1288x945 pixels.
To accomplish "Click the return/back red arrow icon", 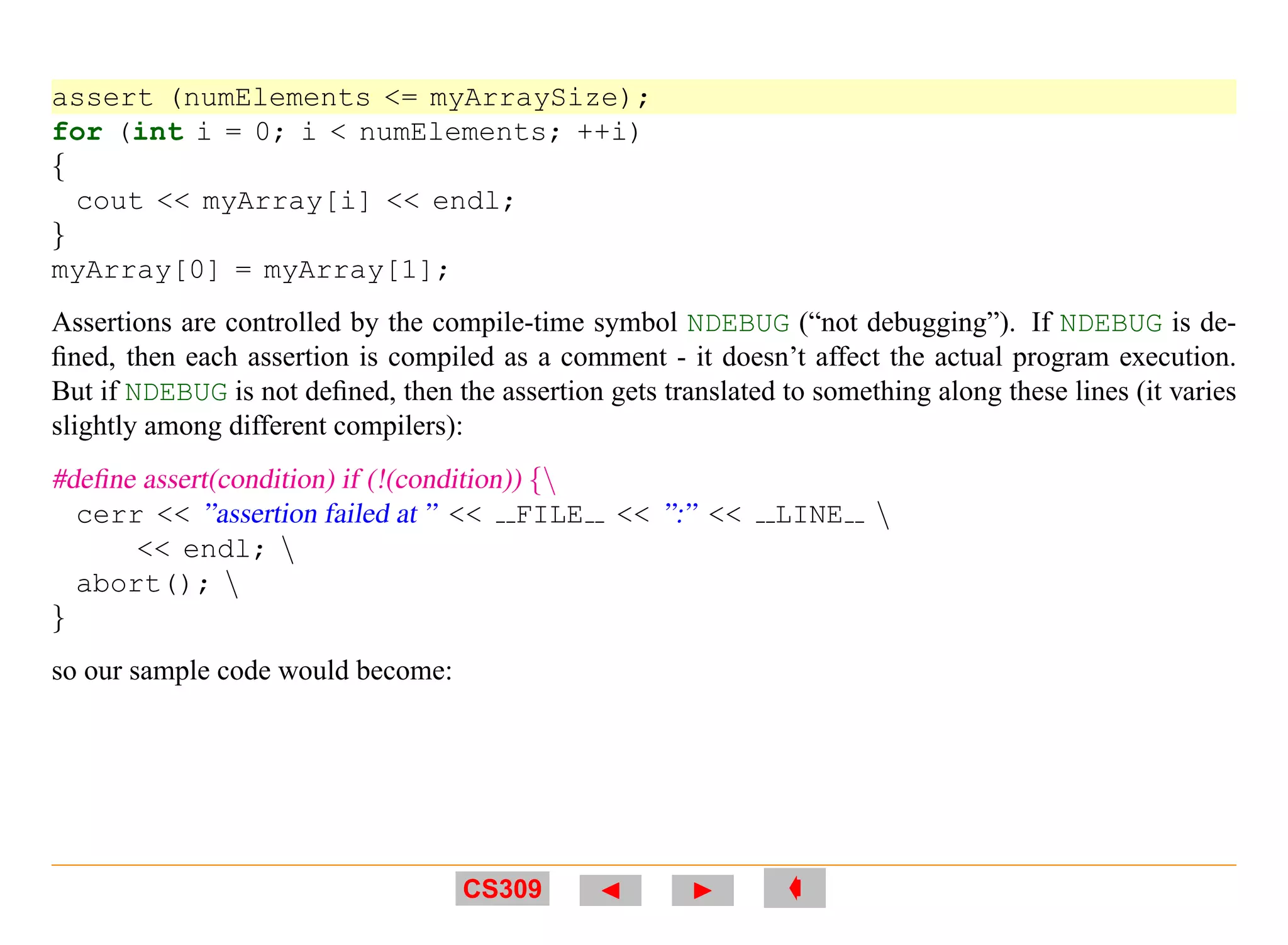I will [x=794, y=888].
